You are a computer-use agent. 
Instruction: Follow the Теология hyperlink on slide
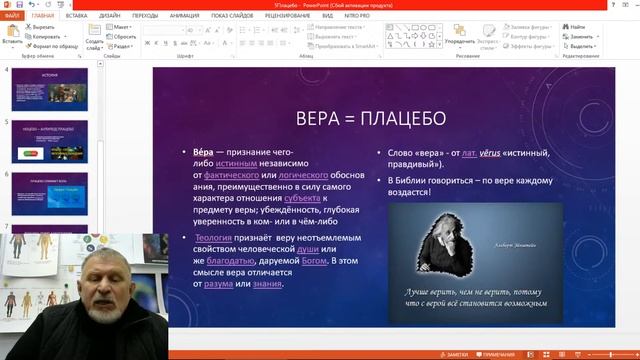coord(213,238)
